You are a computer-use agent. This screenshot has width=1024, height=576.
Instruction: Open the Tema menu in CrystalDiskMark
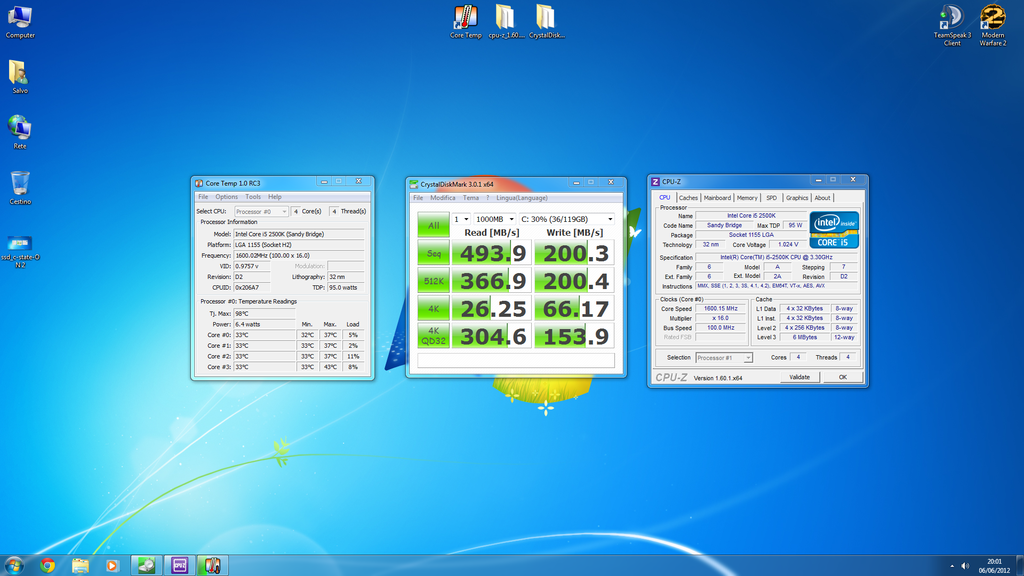(471, 198)
